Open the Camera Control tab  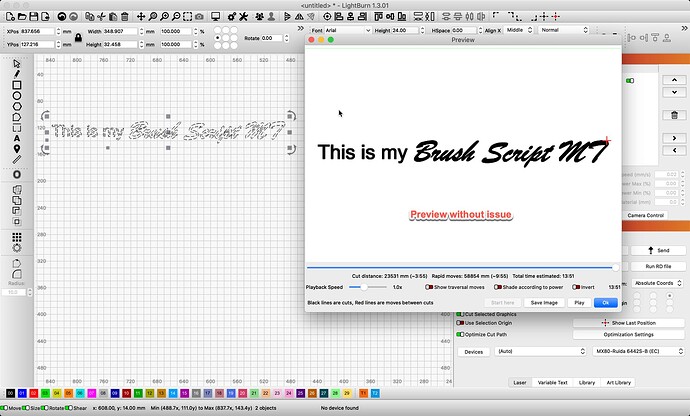tap(645, 215)
